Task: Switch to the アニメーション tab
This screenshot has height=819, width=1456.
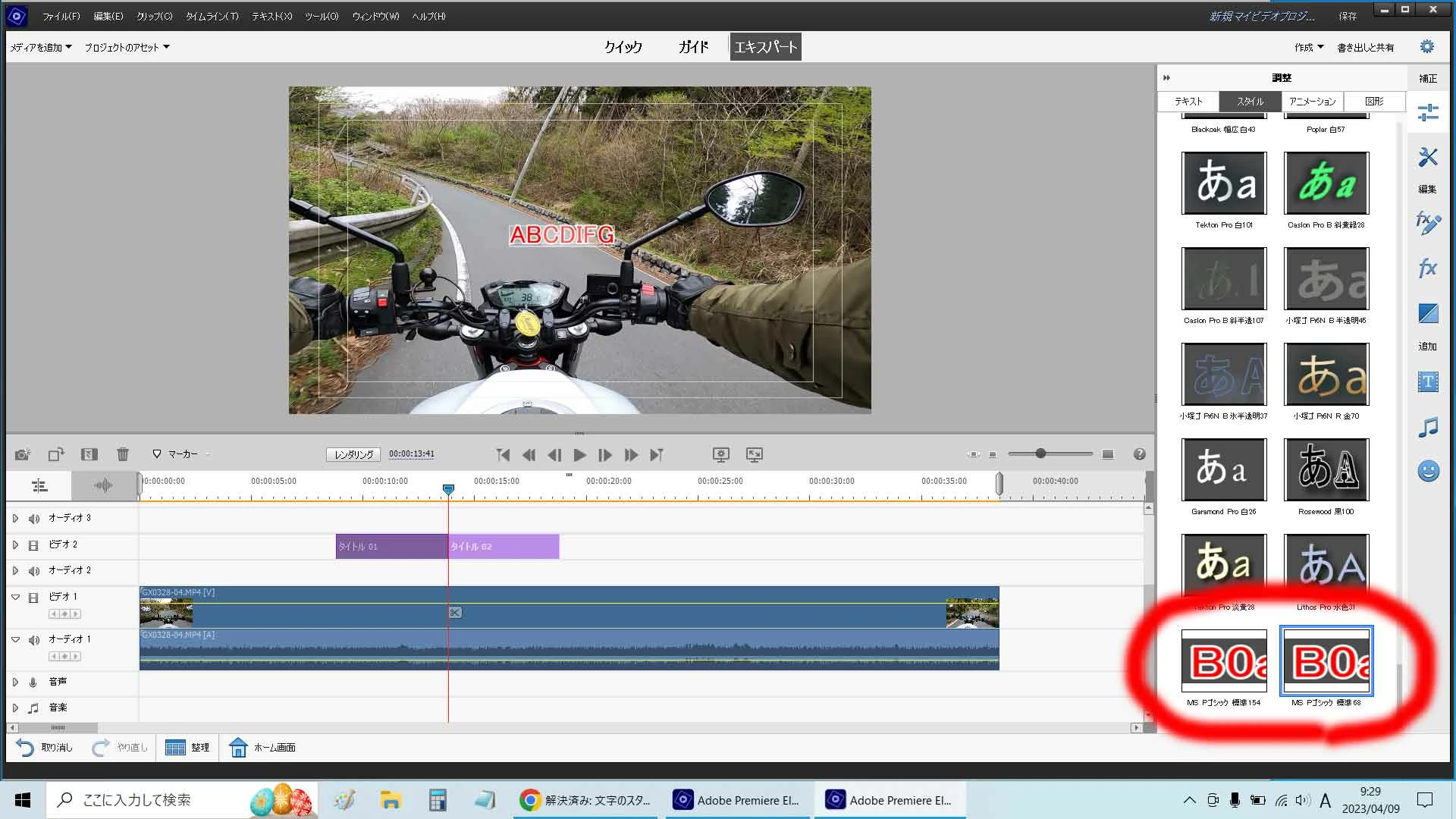Action: click(x=1312, y=101)
